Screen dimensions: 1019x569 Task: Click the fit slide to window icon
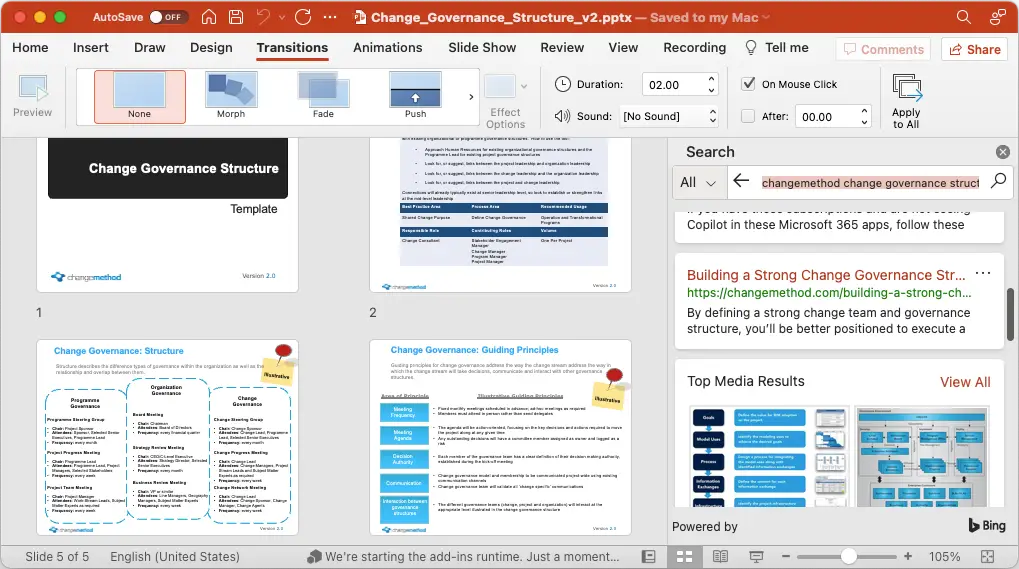(987, 557)
